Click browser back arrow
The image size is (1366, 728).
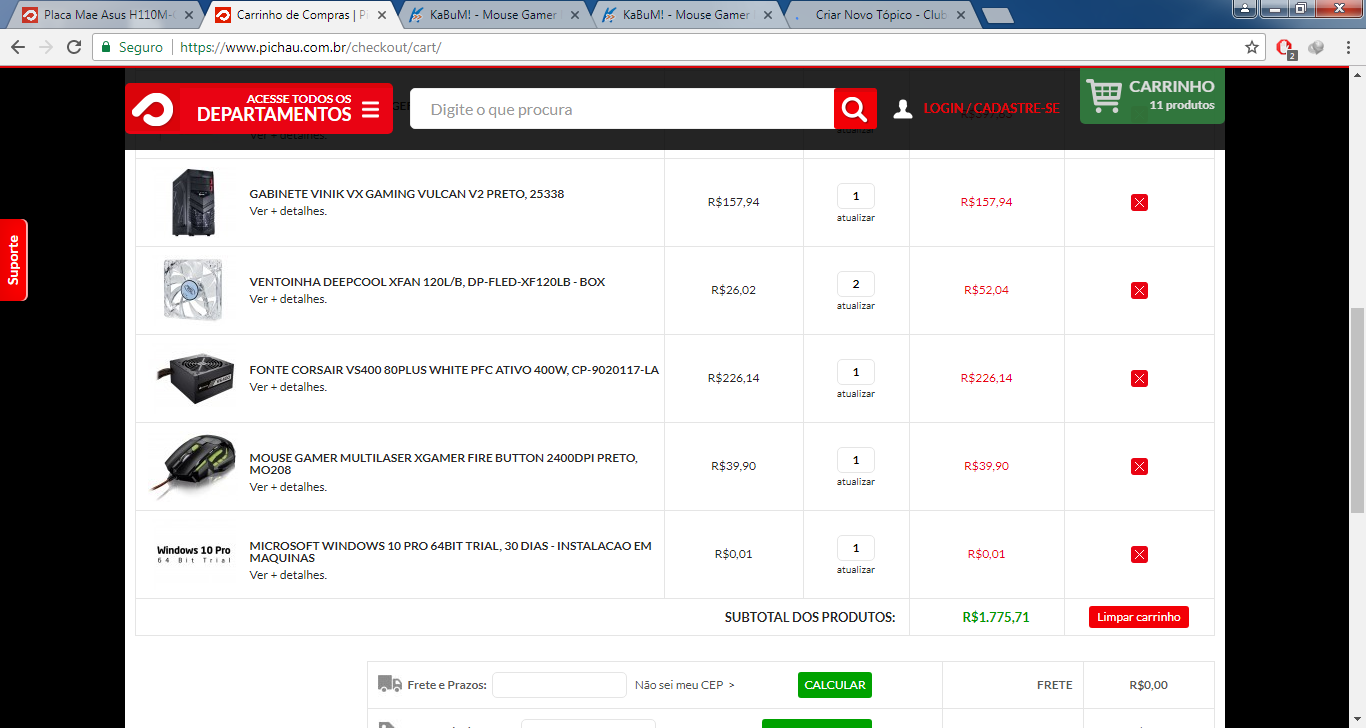pos(18,47)
